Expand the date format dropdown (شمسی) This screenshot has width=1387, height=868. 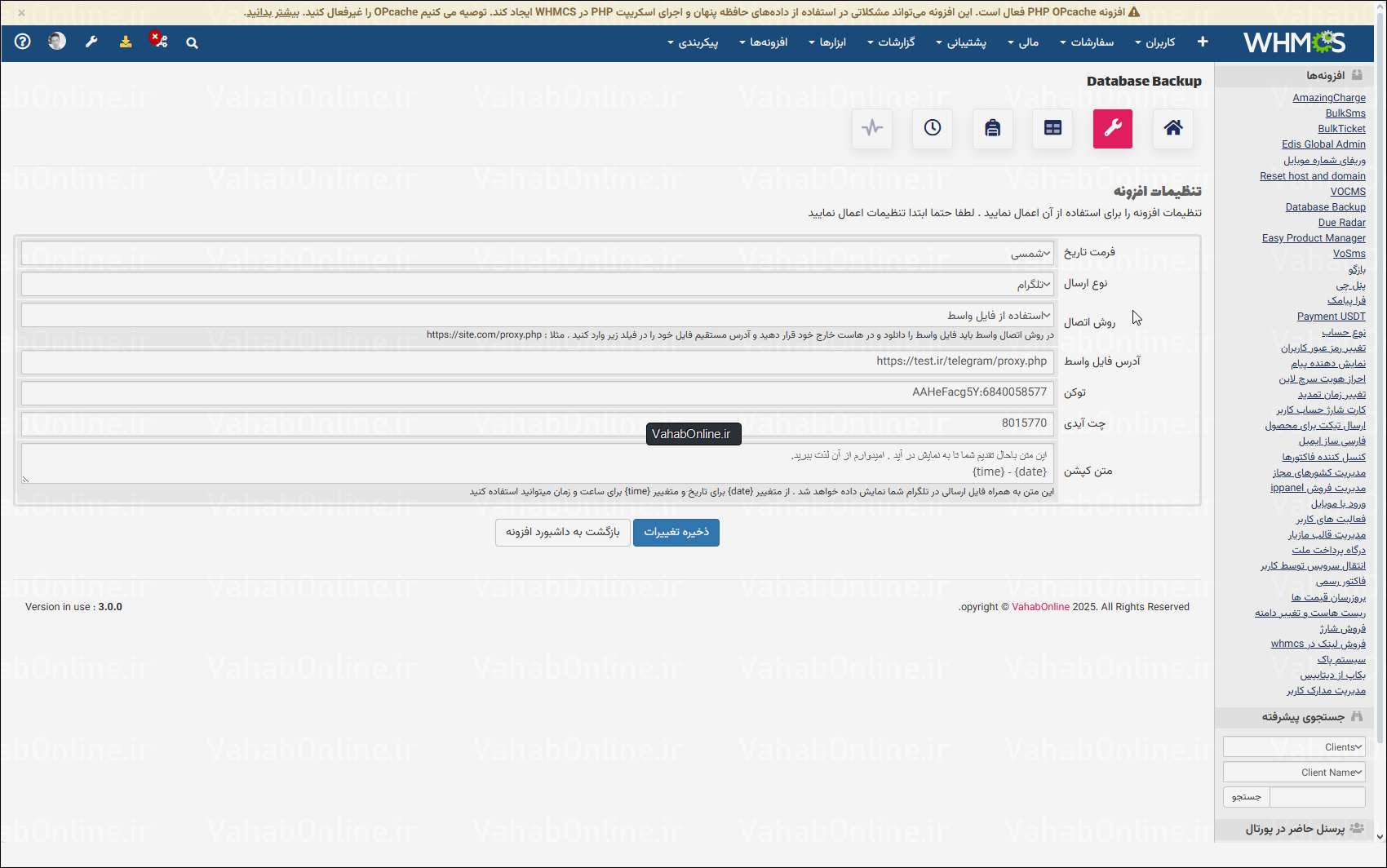click(x=538, y=253)
